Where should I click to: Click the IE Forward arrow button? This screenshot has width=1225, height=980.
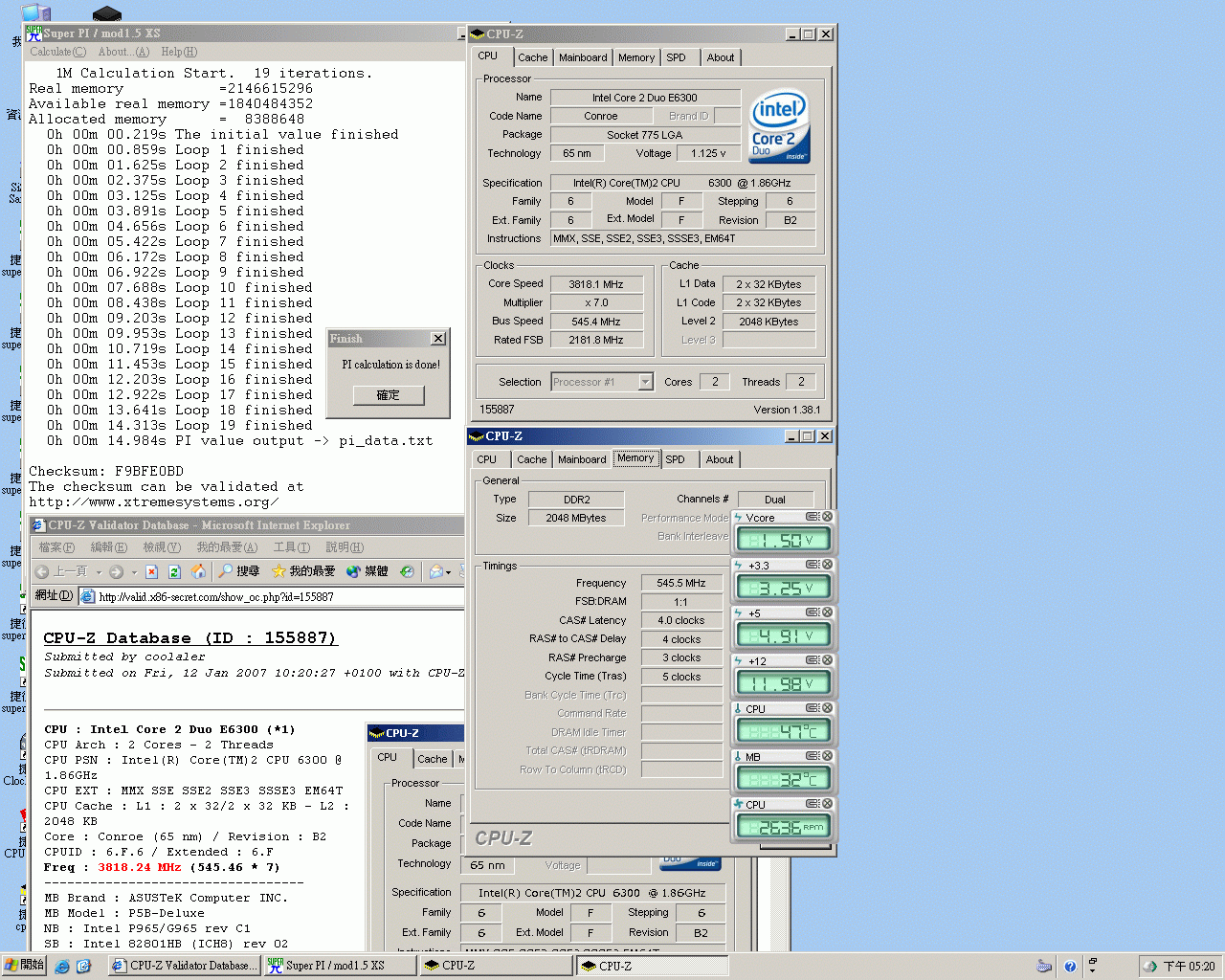(x=116, y=571)
